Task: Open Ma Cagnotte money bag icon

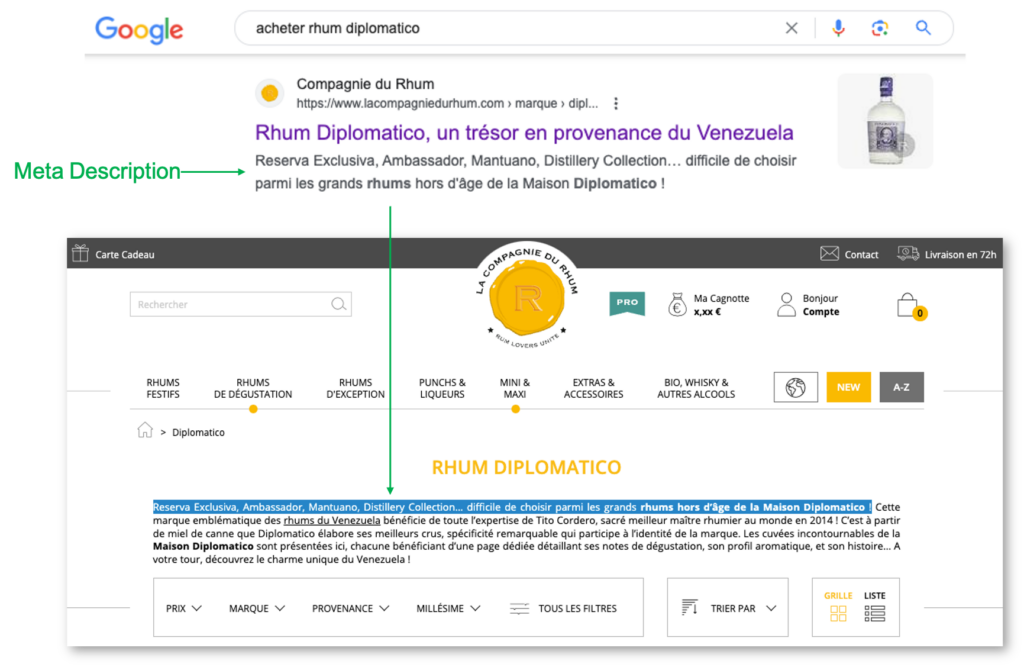Action: click(x=677, y=305)
